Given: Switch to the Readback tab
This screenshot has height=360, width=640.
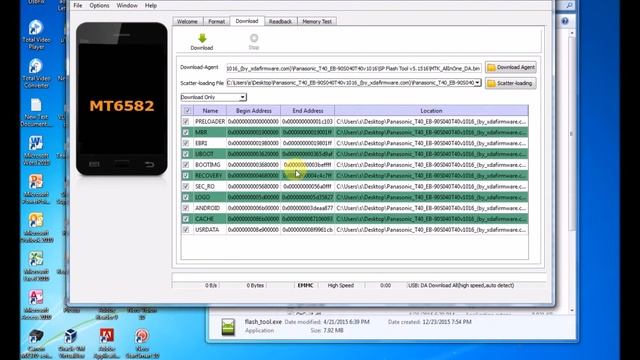Looking at the screenshot, I should click(x=280, y=21).
